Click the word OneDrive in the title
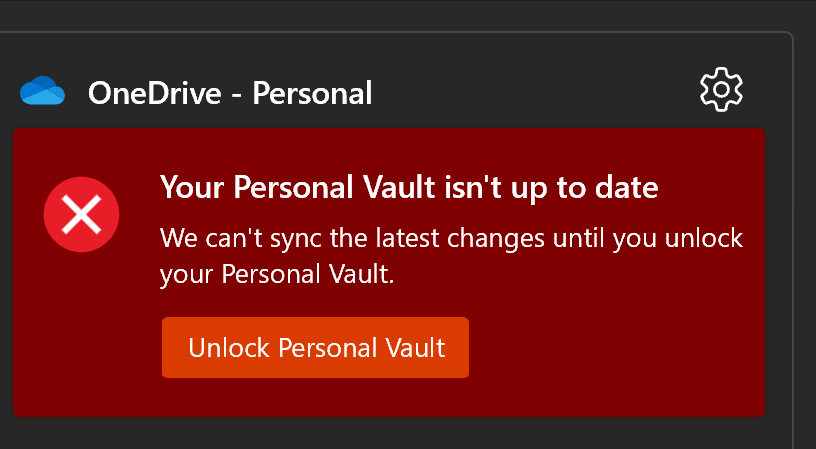The height and width of the screenshot is (449, 816). 155,94
